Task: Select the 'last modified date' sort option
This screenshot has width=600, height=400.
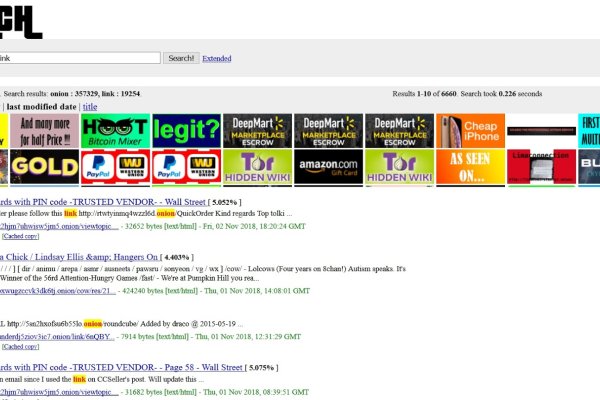Action: (42, 106)
